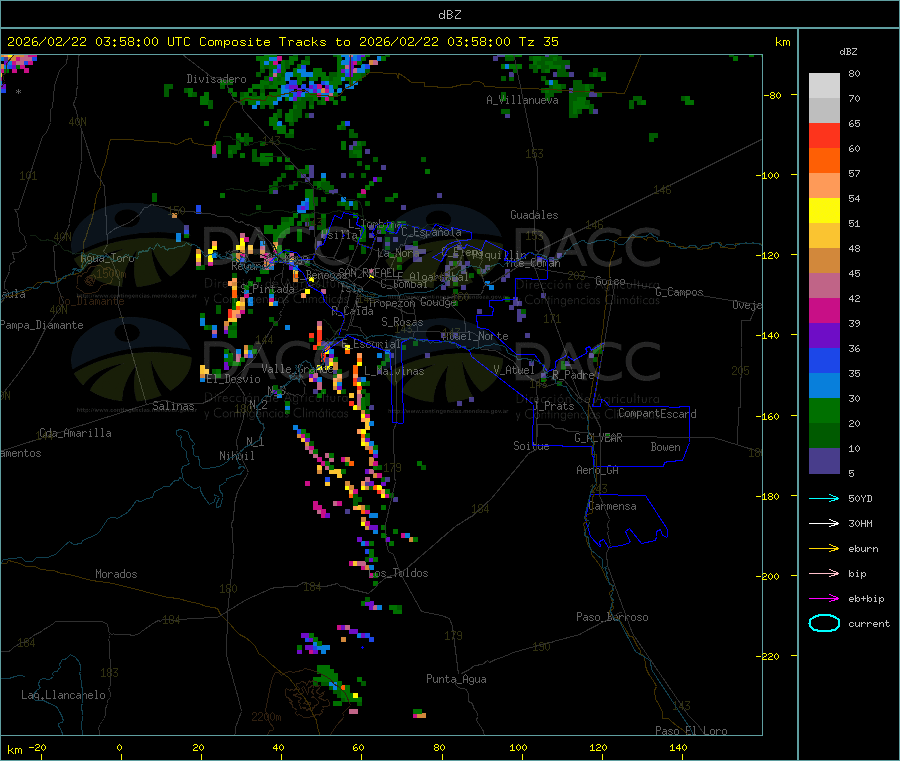Click the 'Paso_El_Loro' place label

click(x=692, y=731)
